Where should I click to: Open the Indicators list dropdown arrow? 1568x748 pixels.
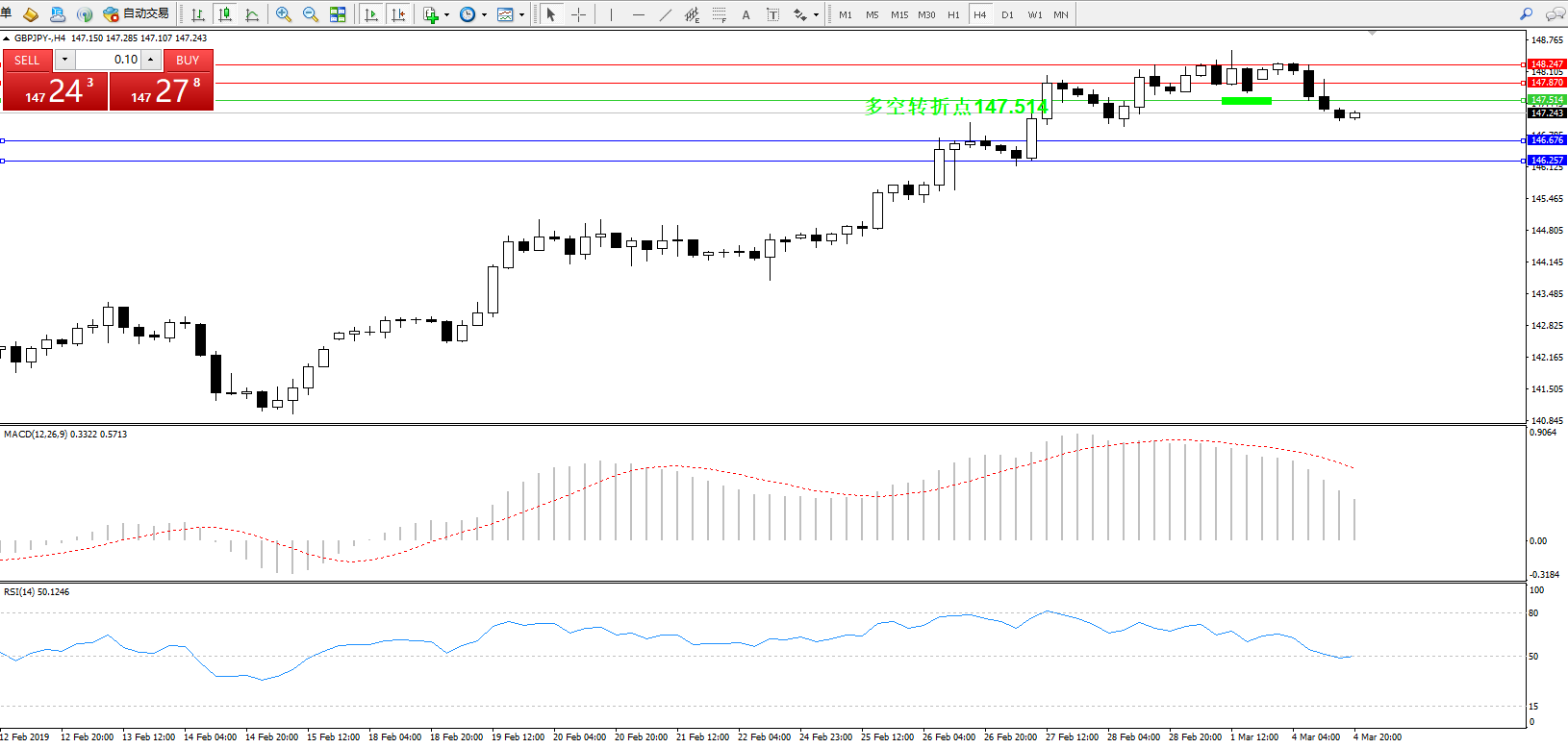coord(446,14)
